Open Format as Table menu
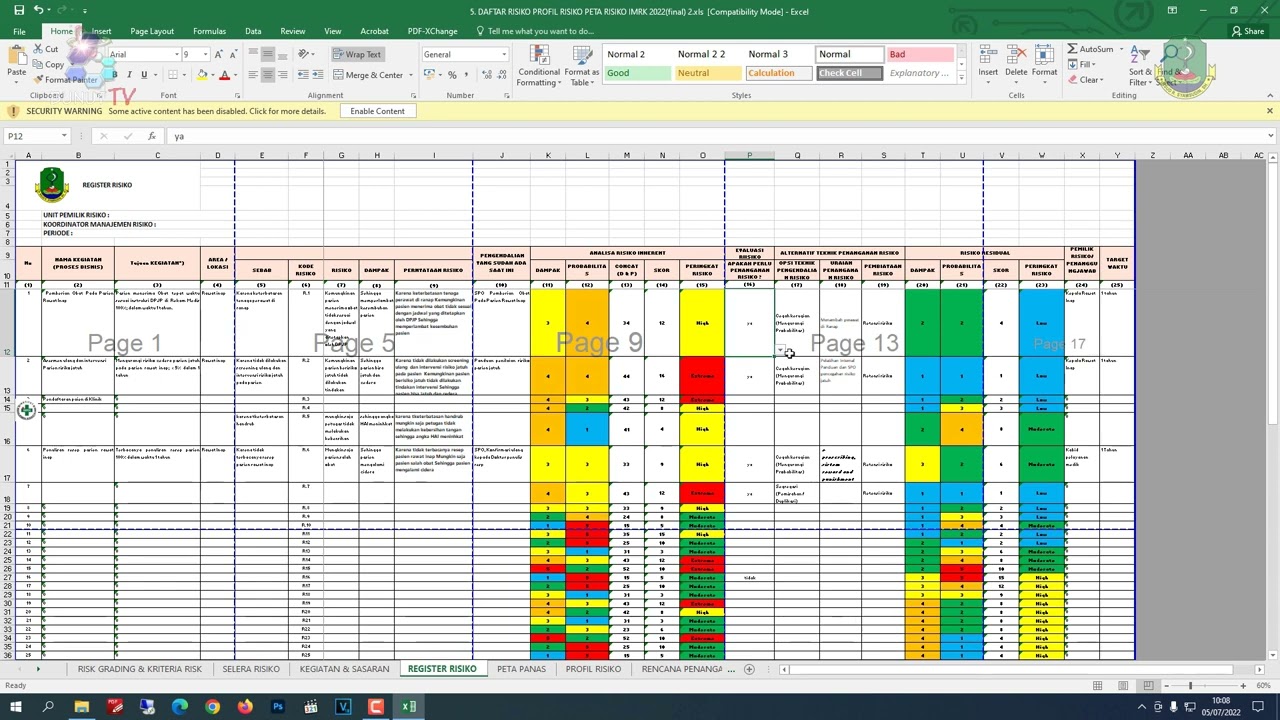Screen dimensions: 1280x720 click(582, 66)
